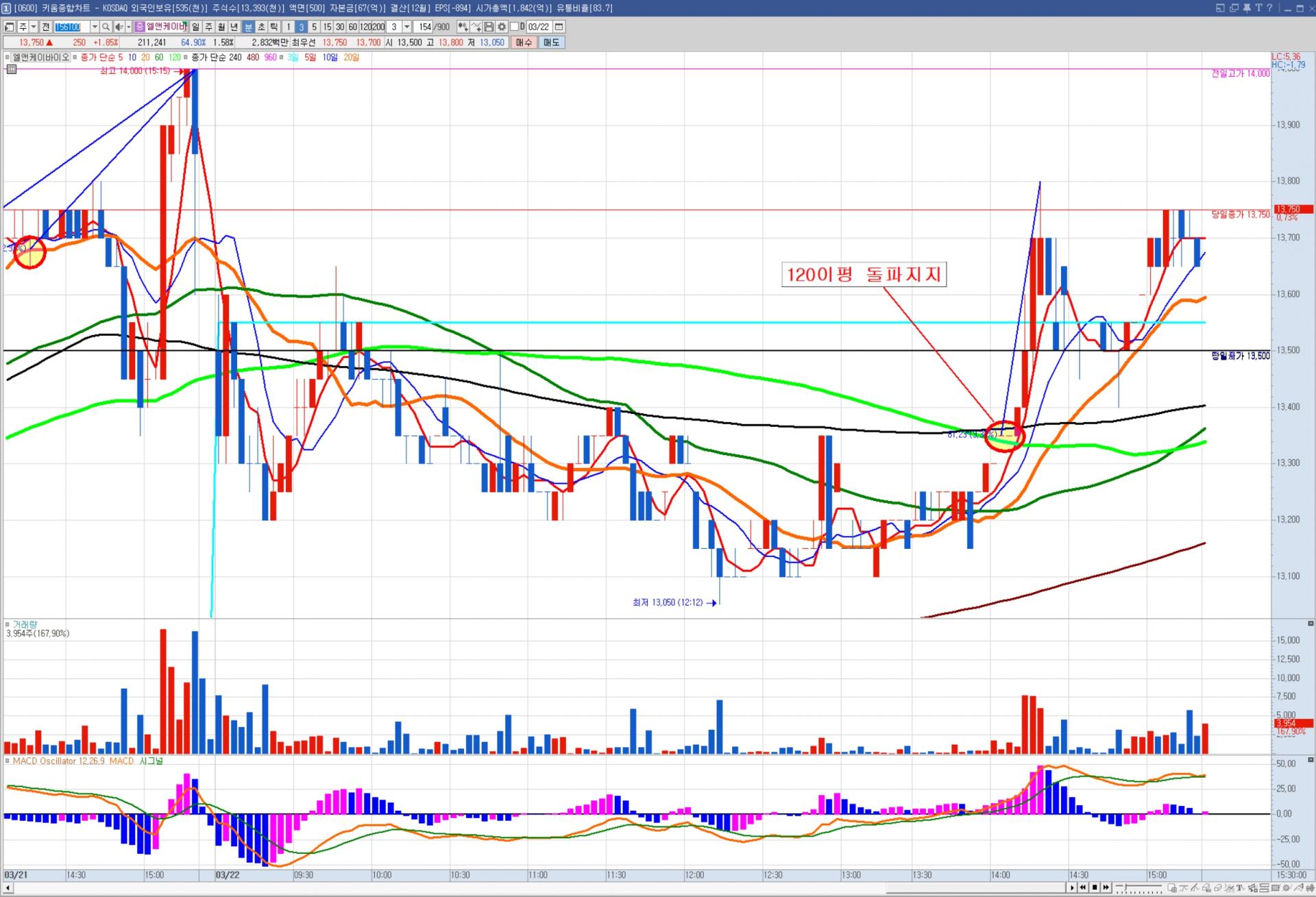
Task: Toggle the D checkbox next to date
Action: [x=515, y=27]
